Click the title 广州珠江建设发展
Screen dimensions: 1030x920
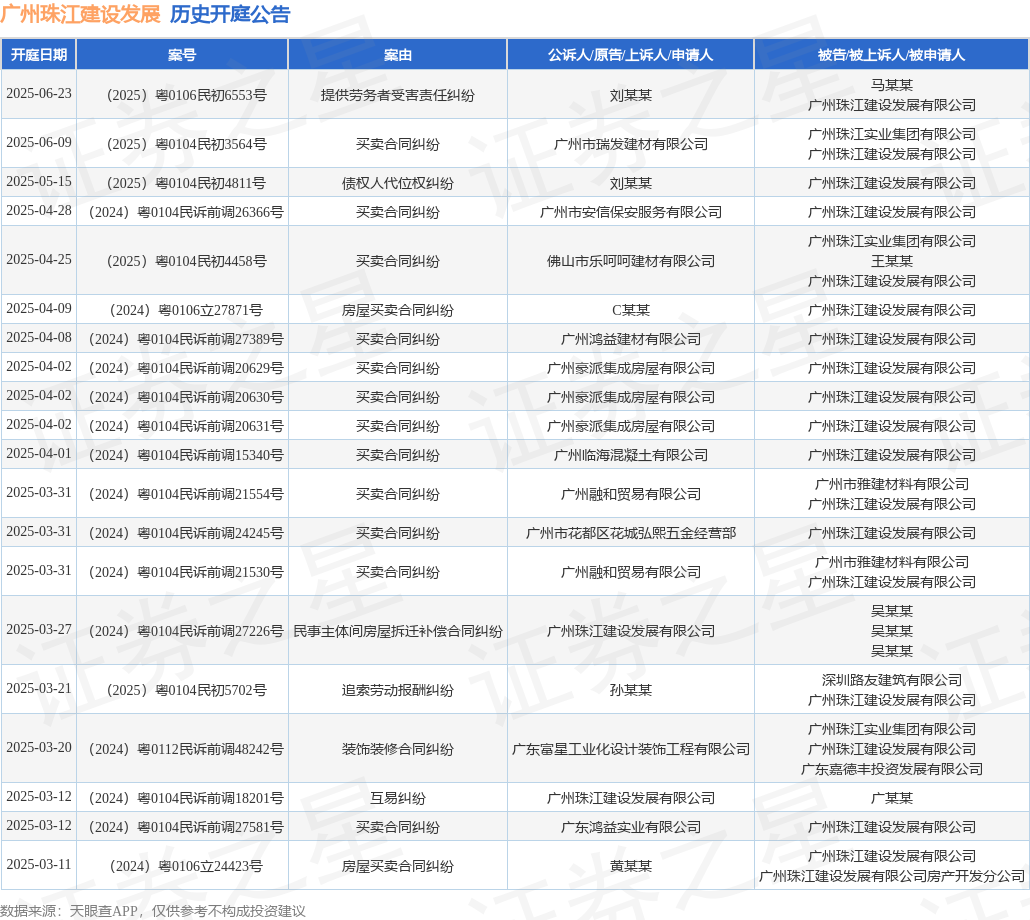point(80,14)
